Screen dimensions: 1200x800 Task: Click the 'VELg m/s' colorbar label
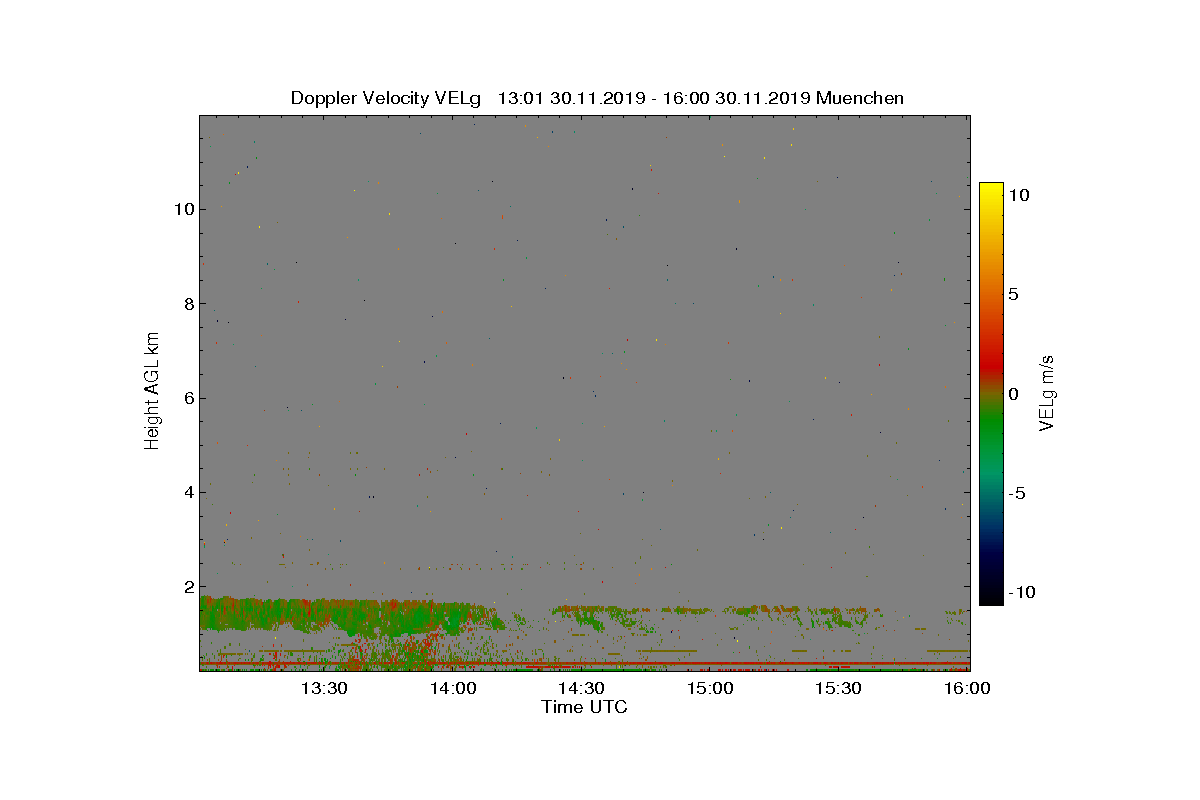(1048, 392)
